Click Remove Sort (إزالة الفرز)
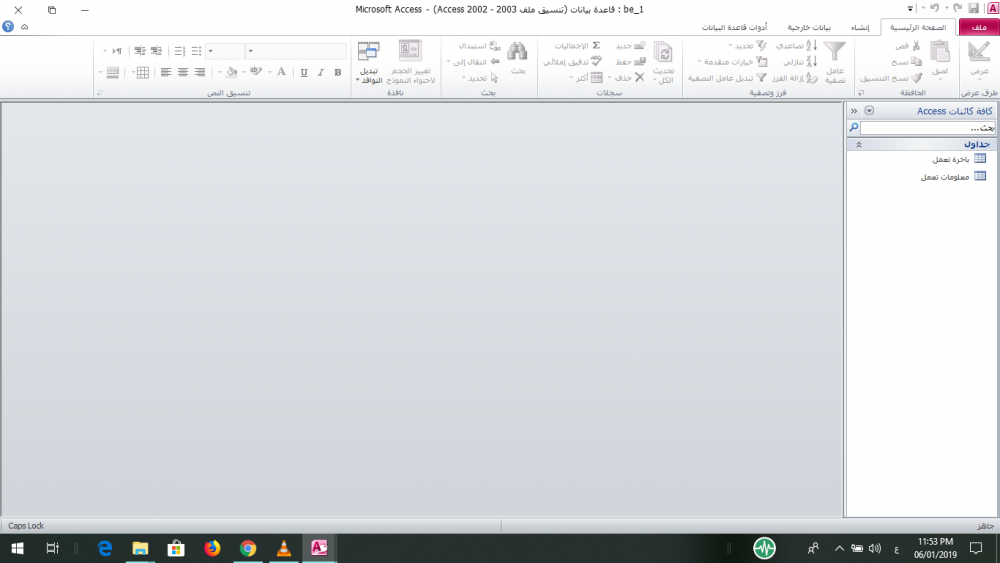1000x563 pixels. pos(795,78)
